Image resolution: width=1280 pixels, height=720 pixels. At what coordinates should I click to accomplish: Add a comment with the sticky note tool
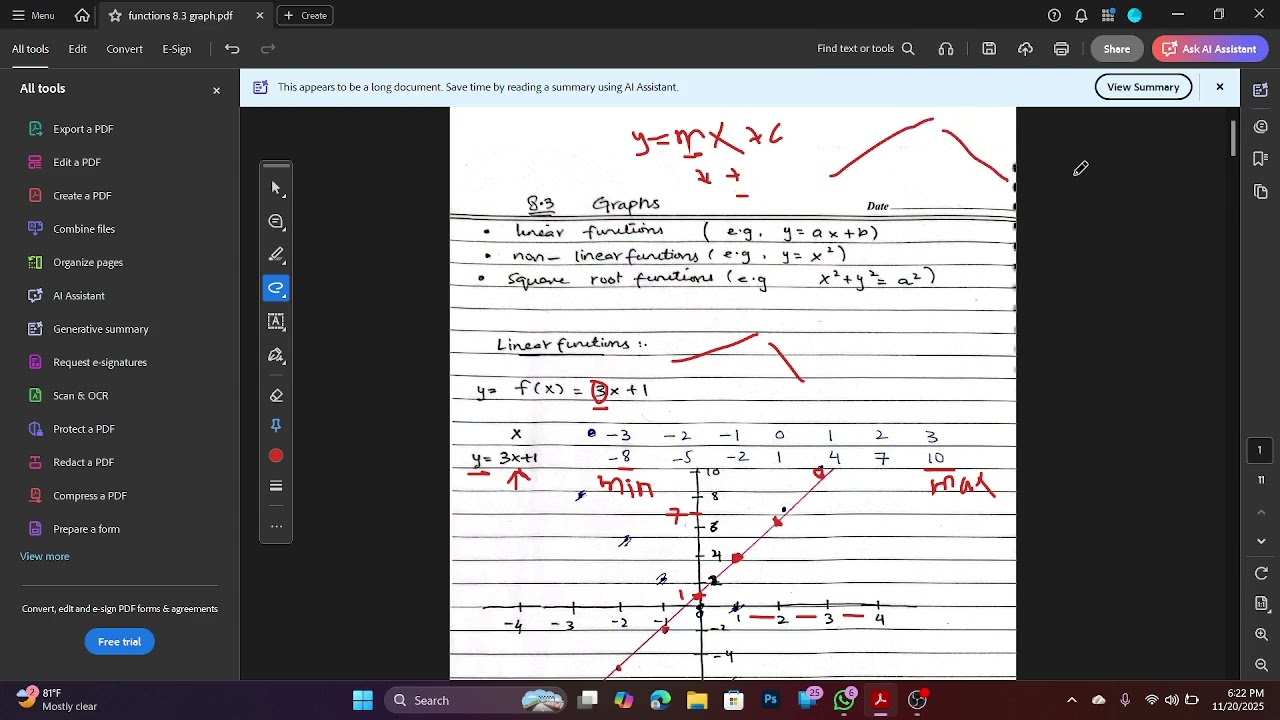(276, 221)
